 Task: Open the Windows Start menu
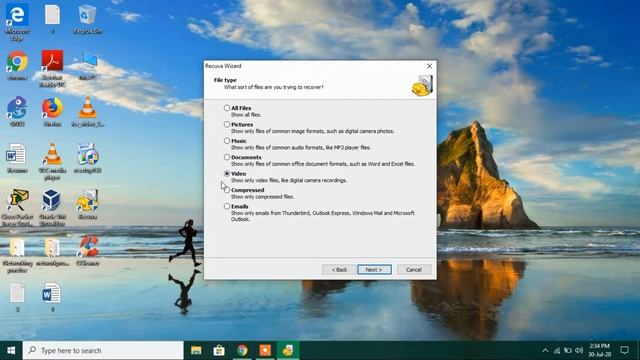tap(11, 351)
